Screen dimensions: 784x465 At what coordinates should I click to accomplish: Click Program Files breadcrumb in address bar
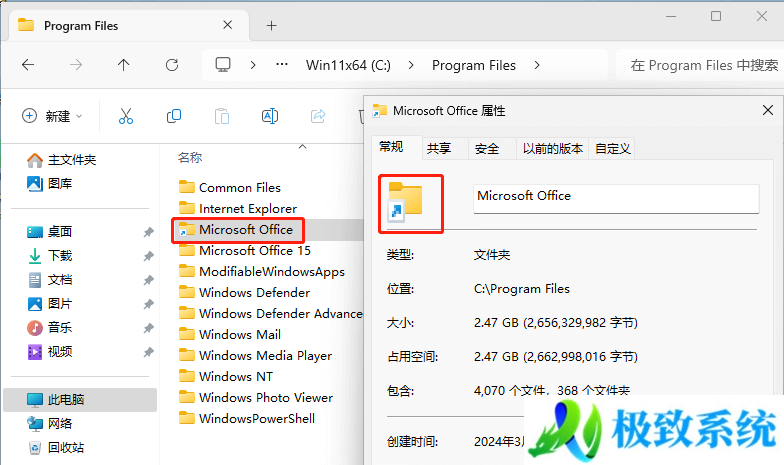click(x=474, y=65)
